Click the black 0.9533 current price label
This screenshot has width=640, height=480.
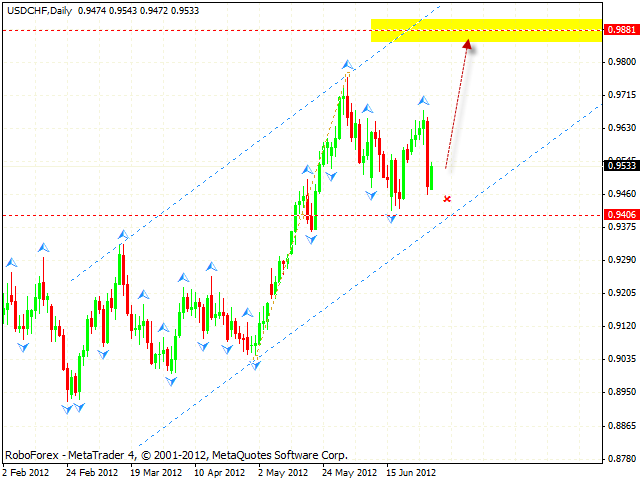point(620,165)
